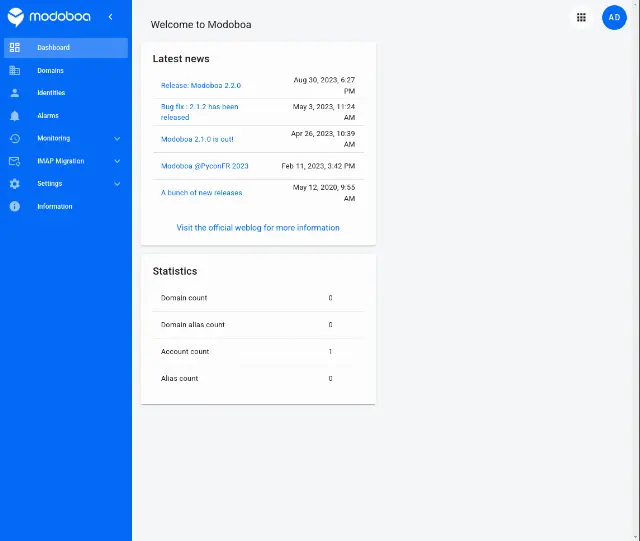Viewport: 640px width, 541px height.
Task: Open the 'Modoboa 2.1.0 is out!' link
Action: pyautogui.click(x=197, y=139)
